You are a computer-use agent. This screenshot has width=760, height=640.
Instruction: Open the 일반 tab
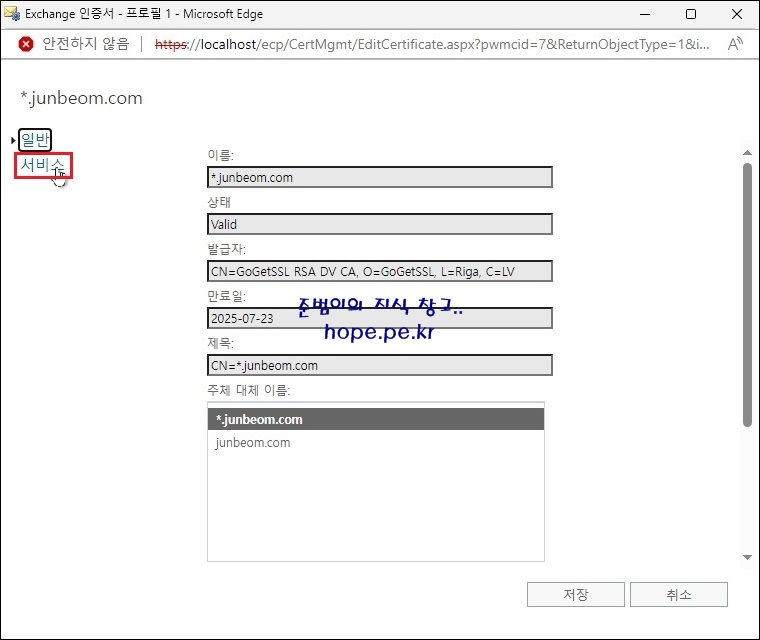point(35,140)
